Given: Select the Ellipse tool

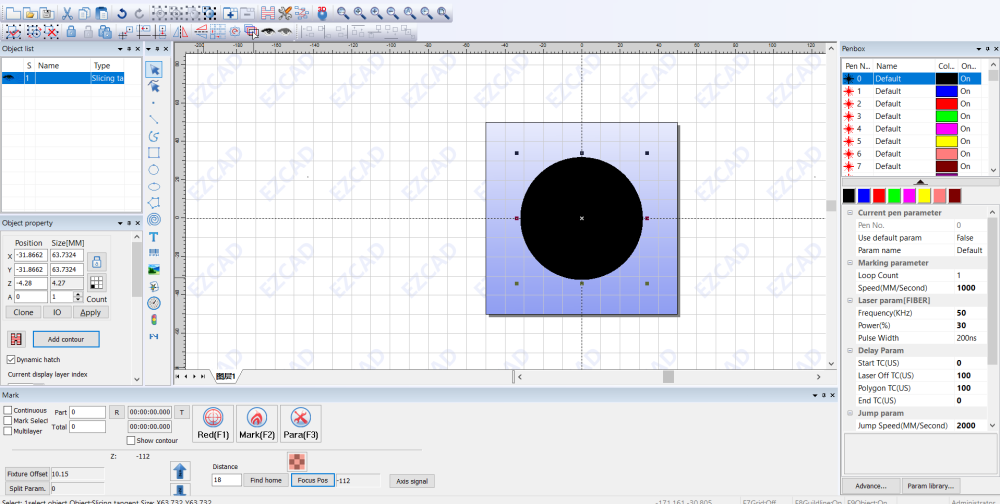Looking at the screenshot, I should click(x=154, y=186).
